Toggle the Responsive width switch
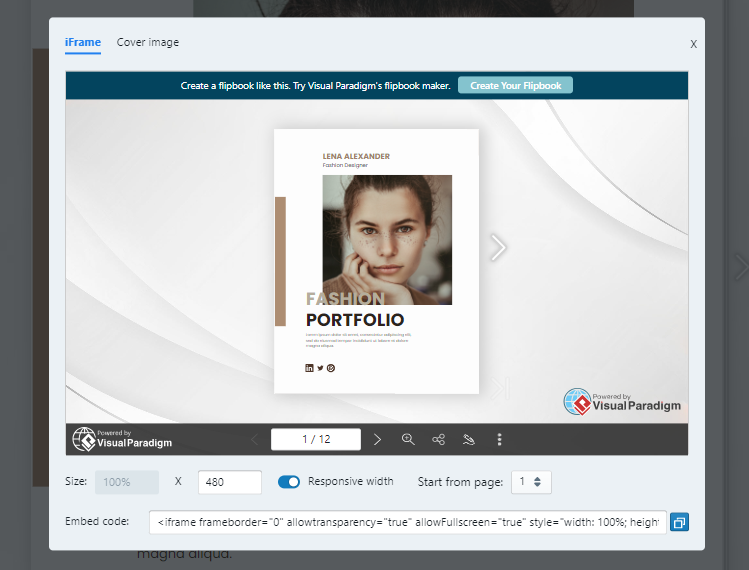This screenshot has width=749, height=570. pos(289,482)
